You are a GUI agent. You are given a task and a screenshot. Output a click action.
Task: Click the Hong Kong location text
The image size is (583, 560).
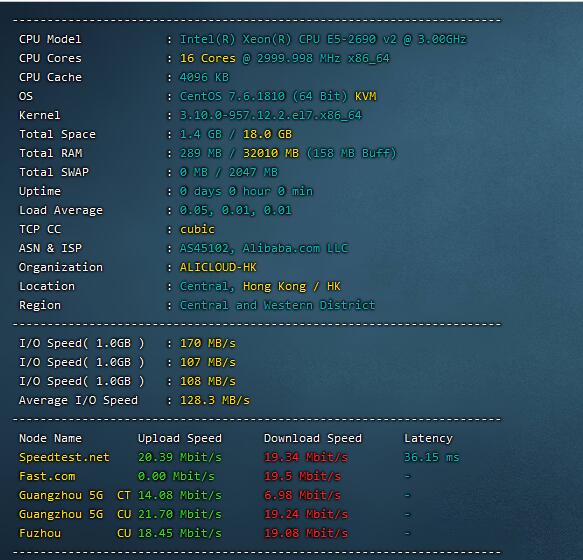[x=274, y=286]
